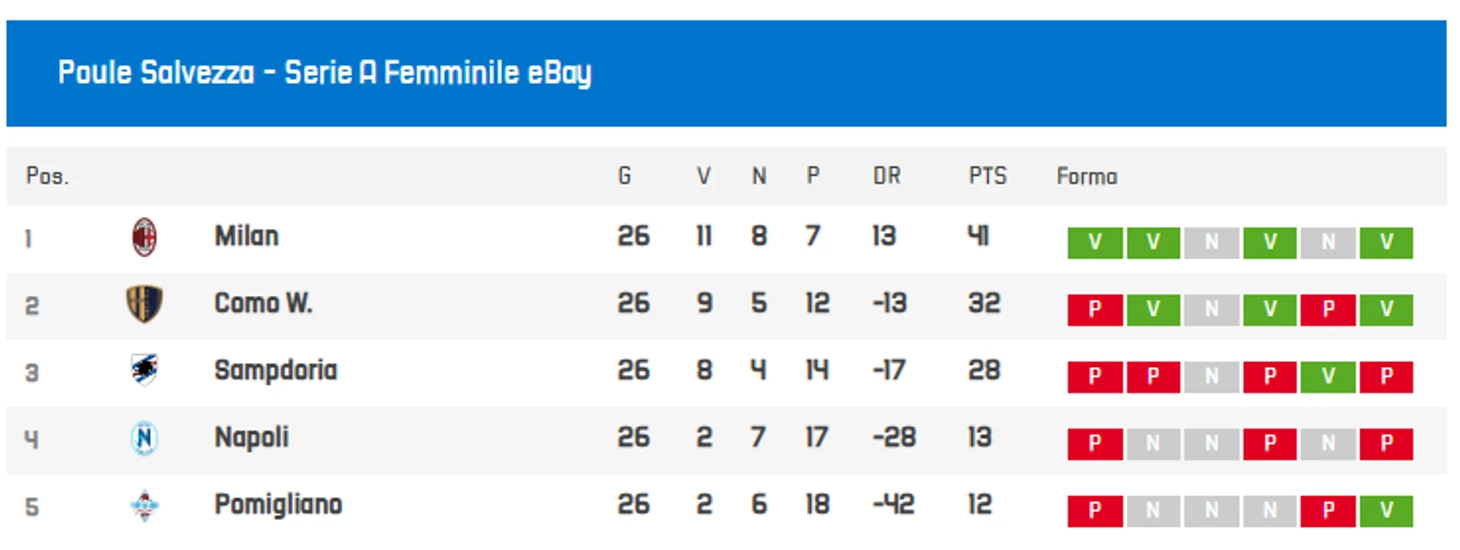Click the PTS column header
Image resolution: width=1460 pixels, height=550 pixels.
coord(987,177)
